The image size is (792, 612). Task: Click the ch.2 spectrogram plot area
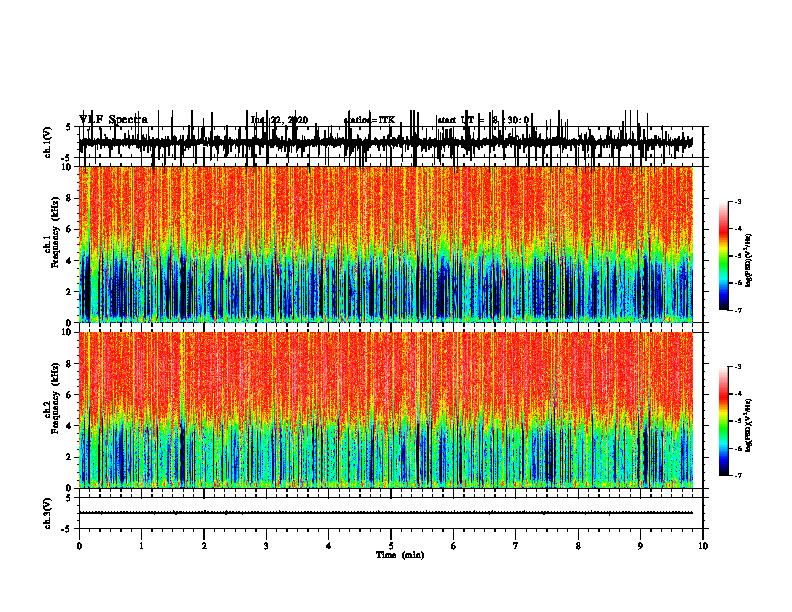pos(386,410)
